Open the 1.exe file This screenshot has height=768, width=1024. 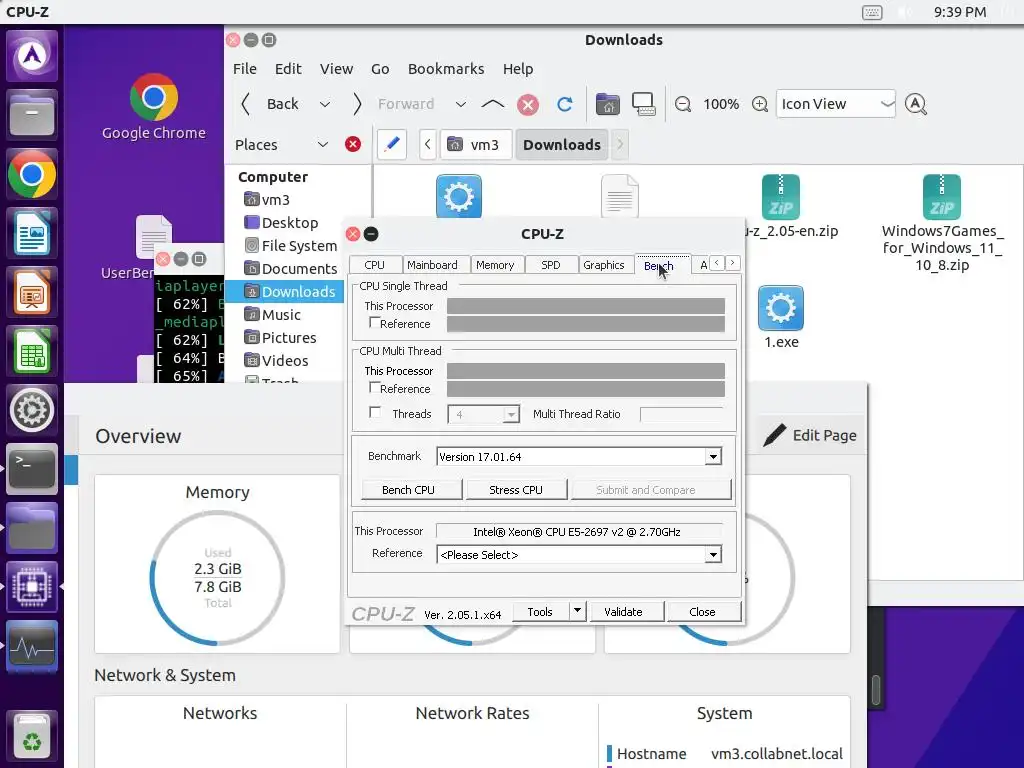pos(781,318)
